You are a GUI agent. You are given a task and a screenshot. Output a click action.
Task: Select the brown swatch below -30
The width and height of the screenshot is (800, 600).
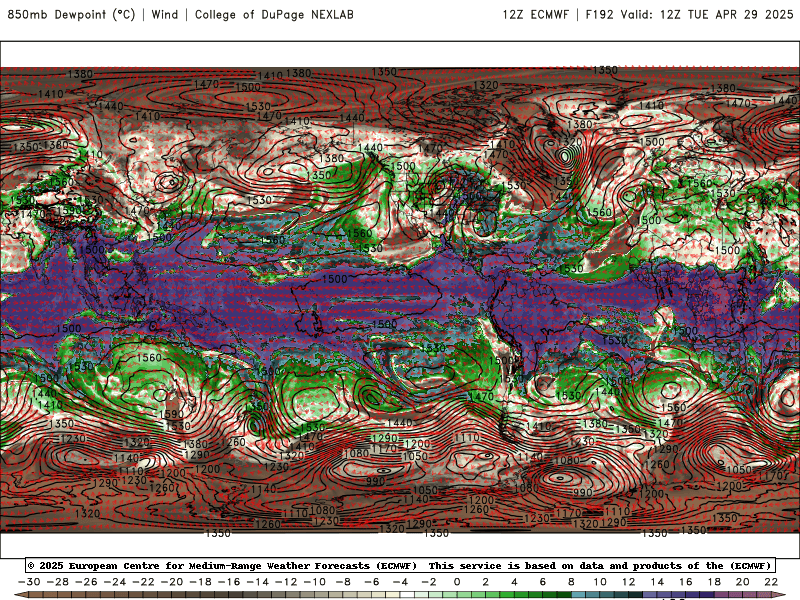pos(36,596)
